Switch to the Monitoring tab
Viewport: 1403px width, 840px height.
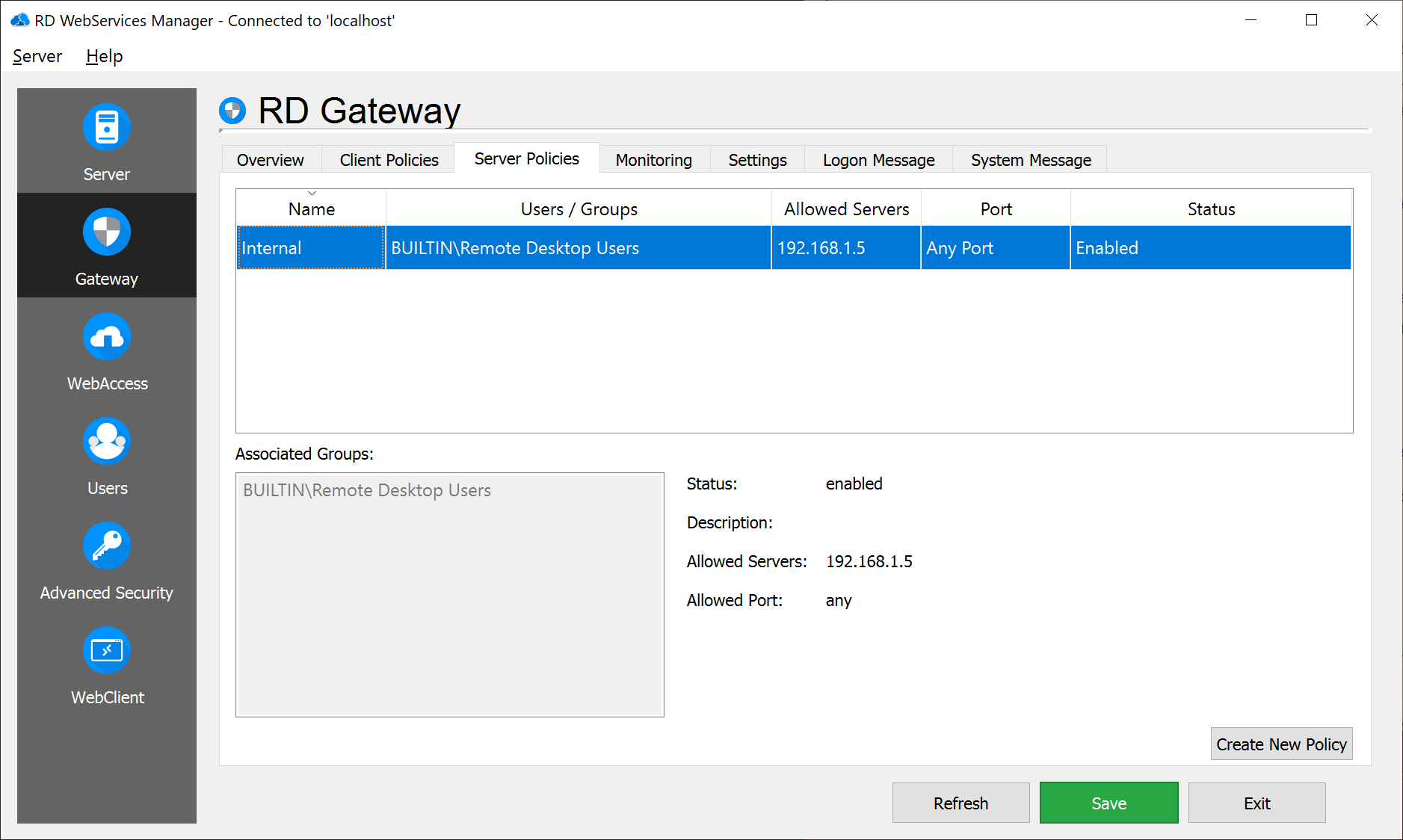coord(653,160)
